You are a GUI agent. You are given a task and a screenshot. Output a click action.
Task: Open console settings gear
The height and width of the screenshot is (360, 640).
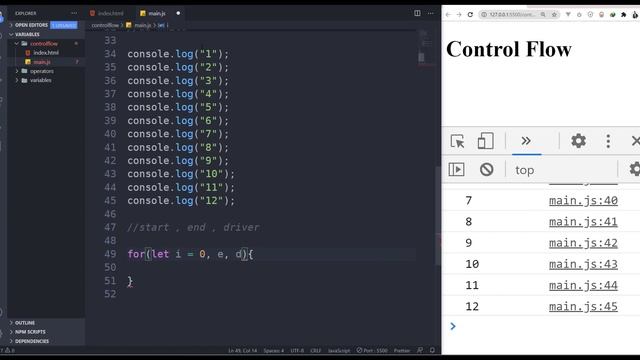pyautogui.click(x=635, y=169)
